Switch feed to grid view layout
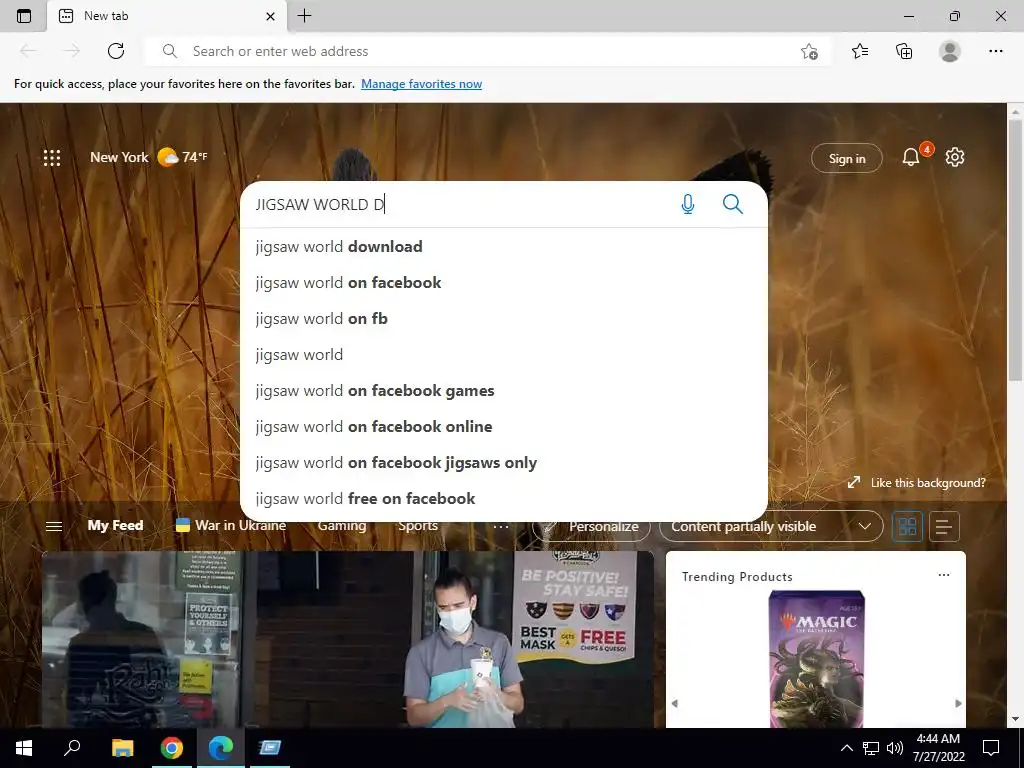This screenshot has width=1024, height=768. pos(908,526)
